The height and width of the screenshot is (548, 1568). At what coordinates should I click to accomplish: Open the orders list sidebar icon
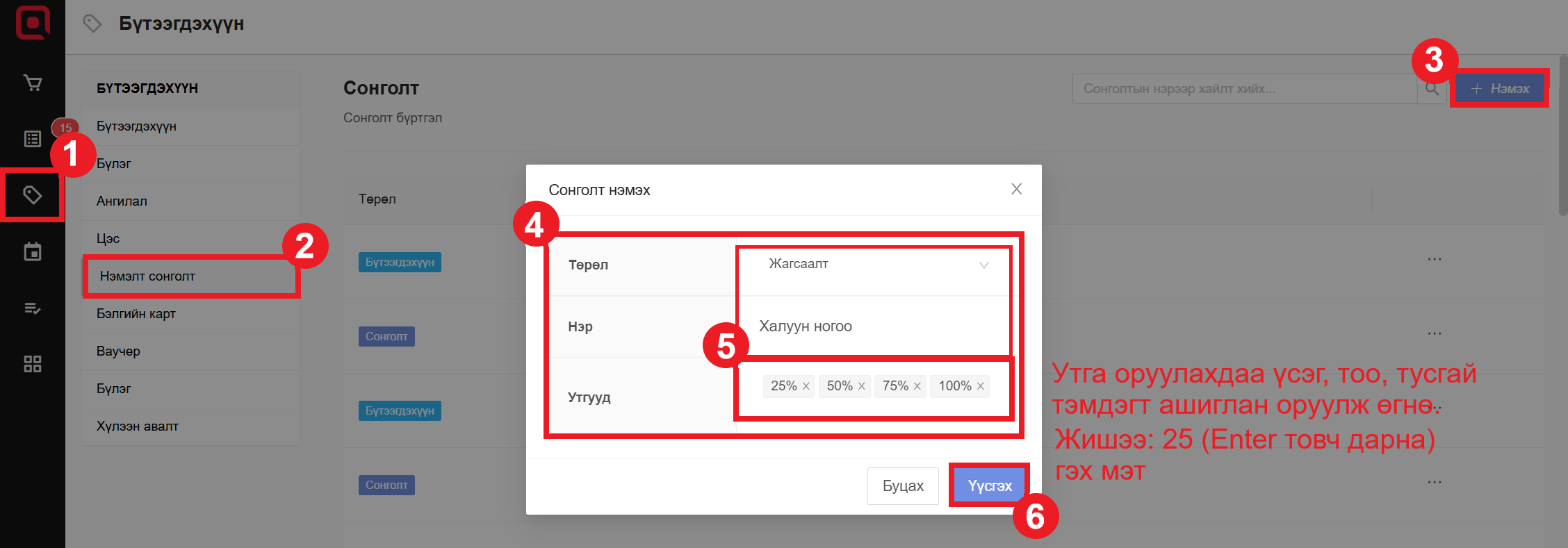point(33,139)
